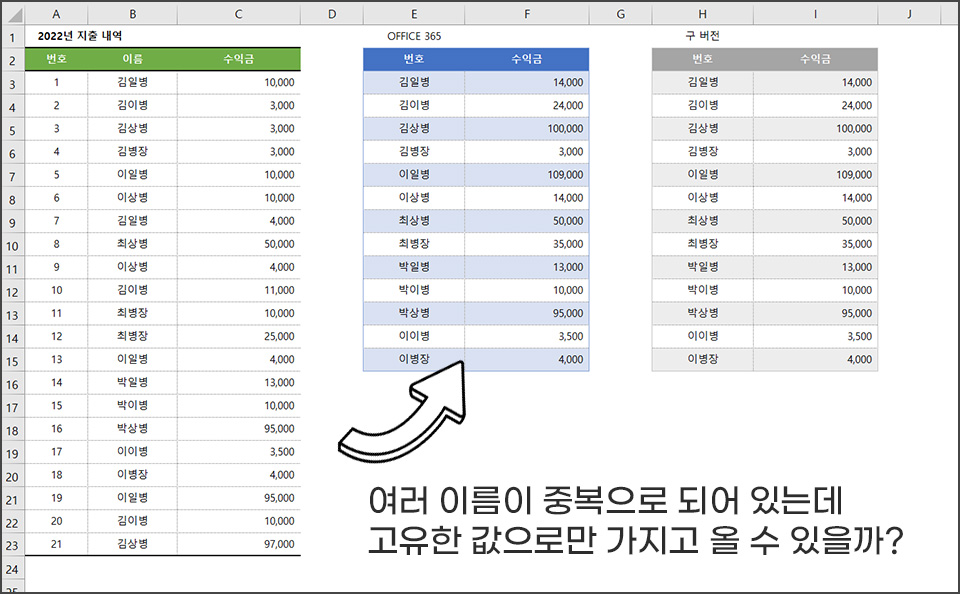Select column J header

tap(909, 14)
